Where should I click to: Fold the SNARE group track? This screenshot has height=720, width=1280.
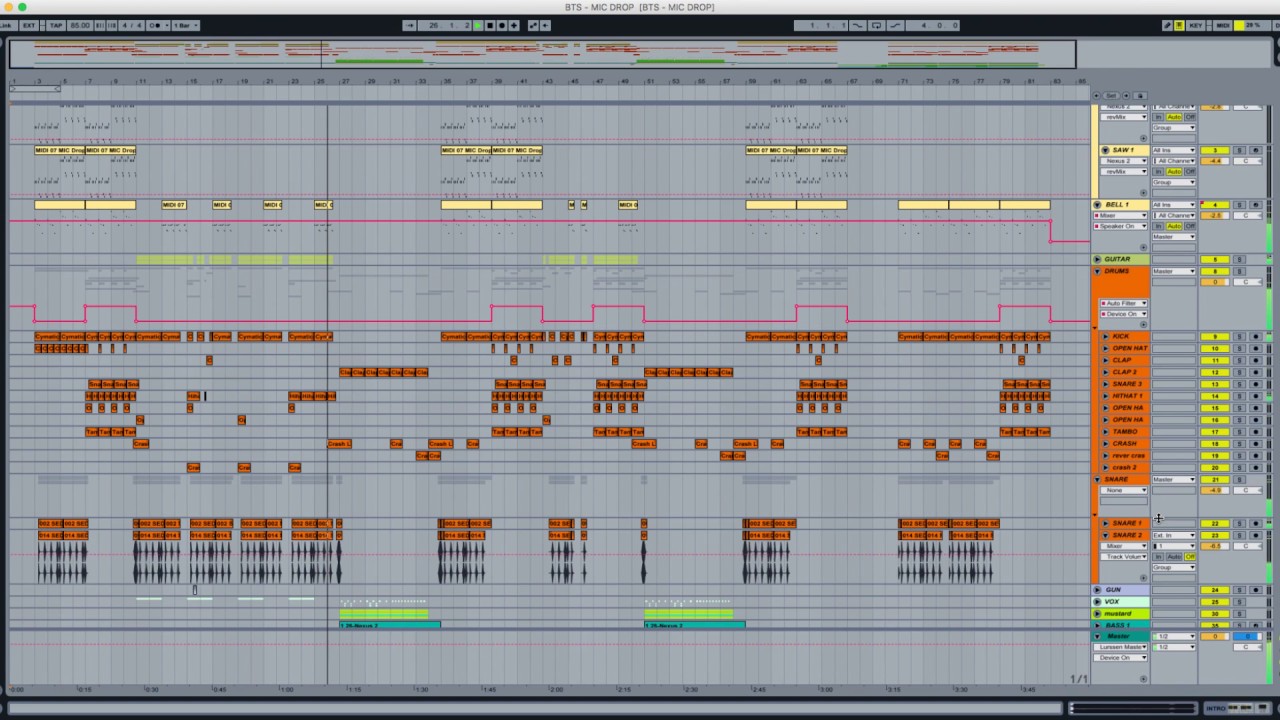[x=1097, y=479]
